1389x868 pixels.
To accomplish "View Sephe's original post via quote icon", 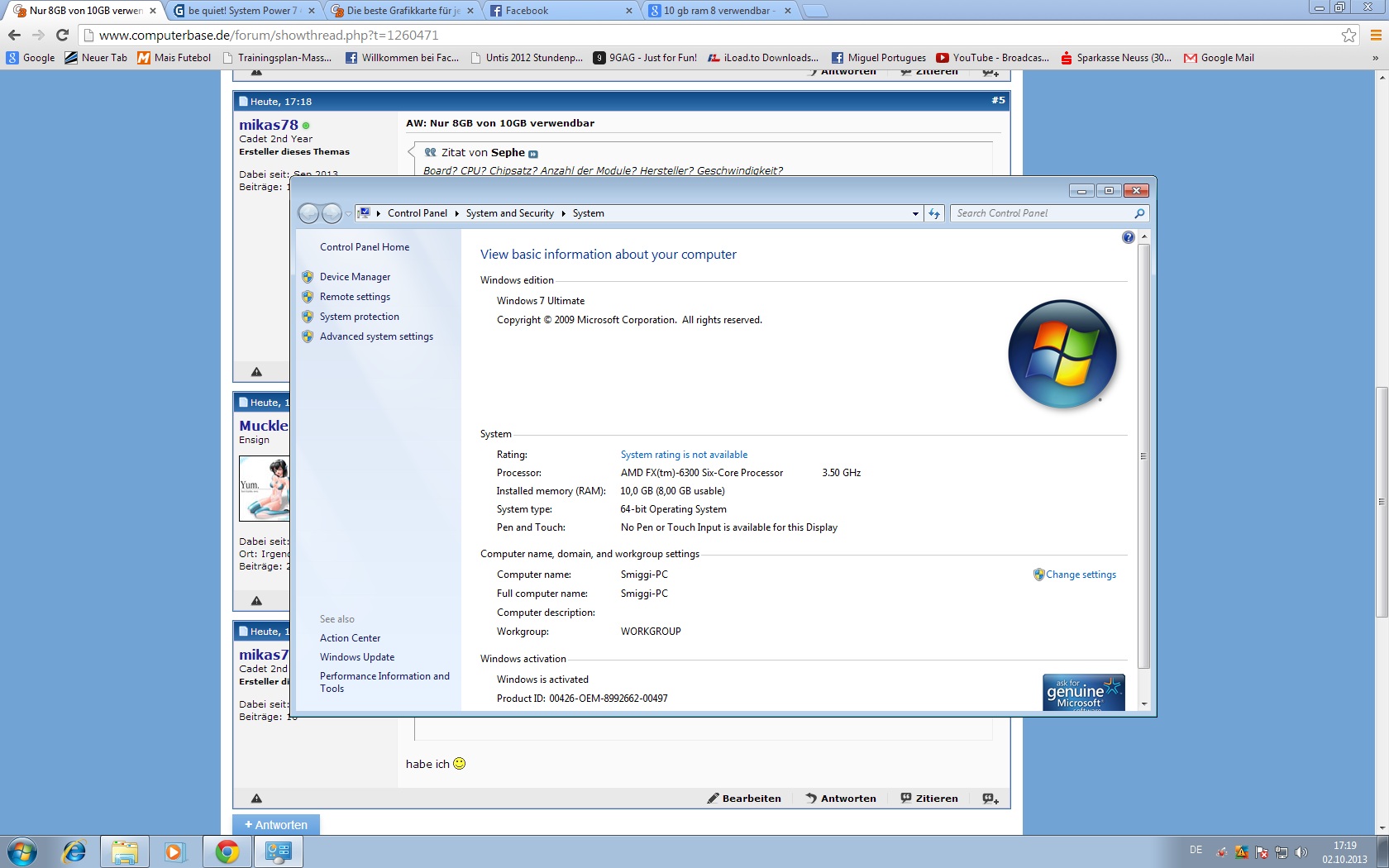I will [x=533, y=154].
